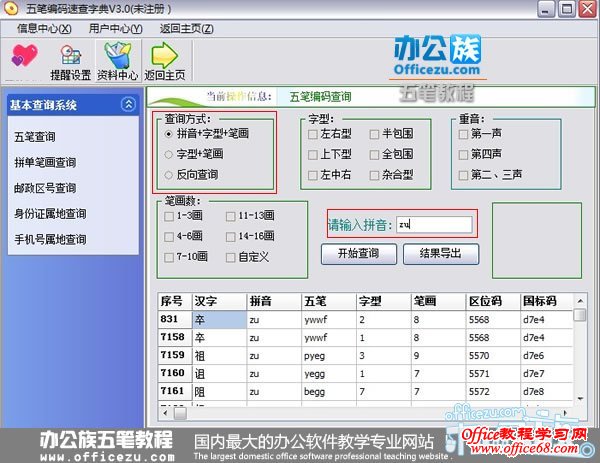Check 全包围 checkbox

(374, 155)
